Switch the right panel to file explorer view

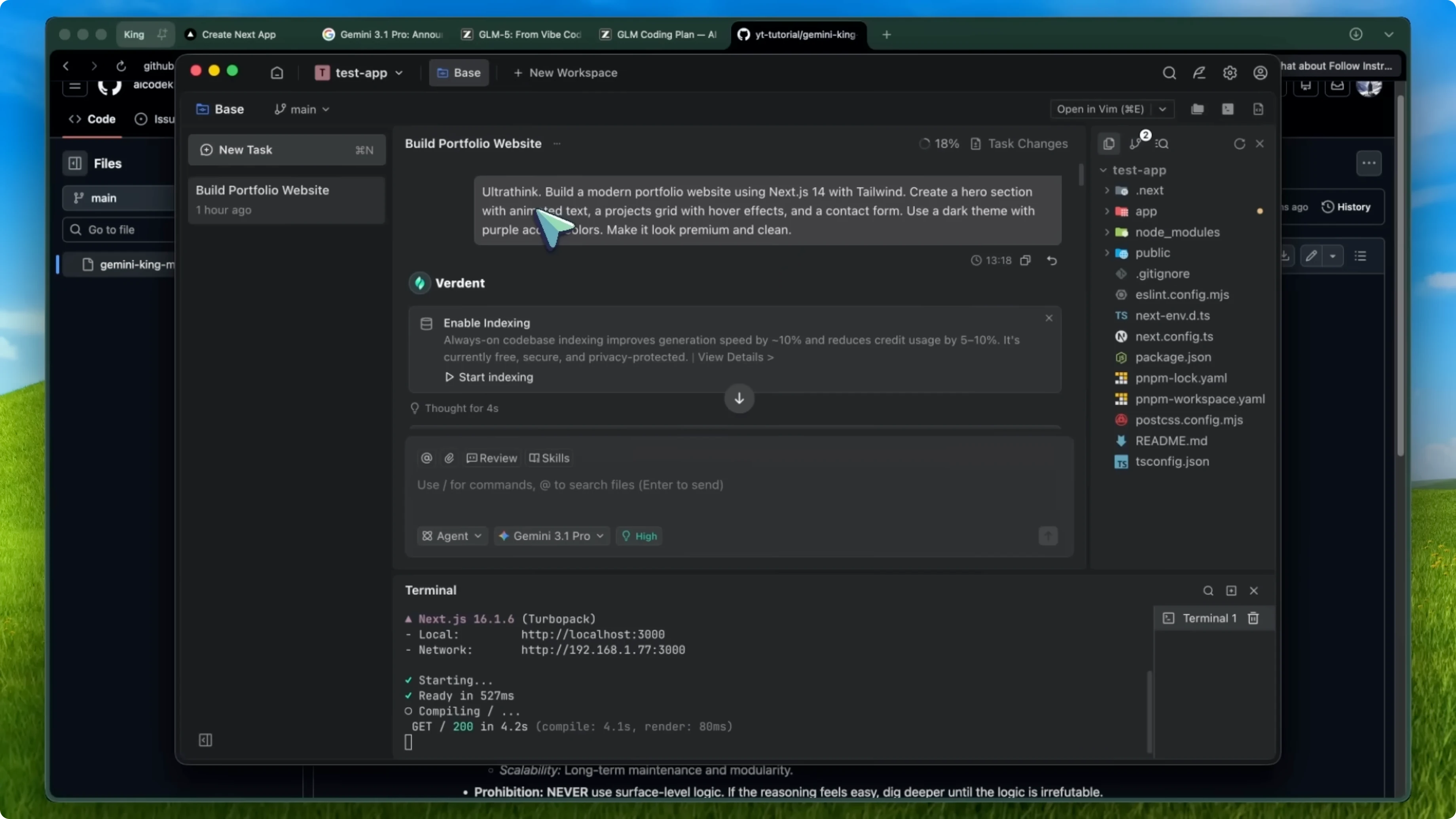1108,144
